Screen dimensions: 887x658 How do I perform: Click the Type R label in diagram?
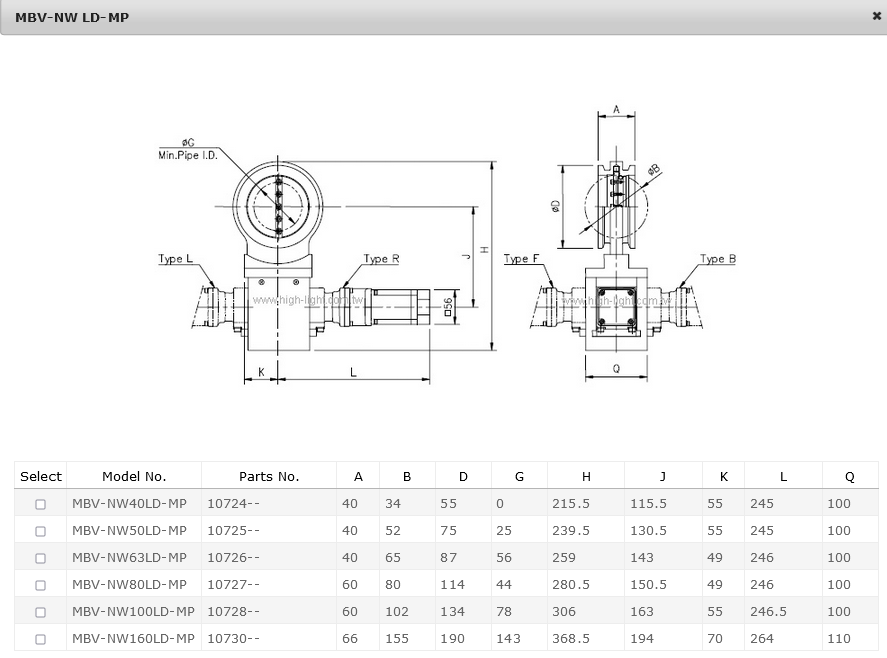[381, 259]
